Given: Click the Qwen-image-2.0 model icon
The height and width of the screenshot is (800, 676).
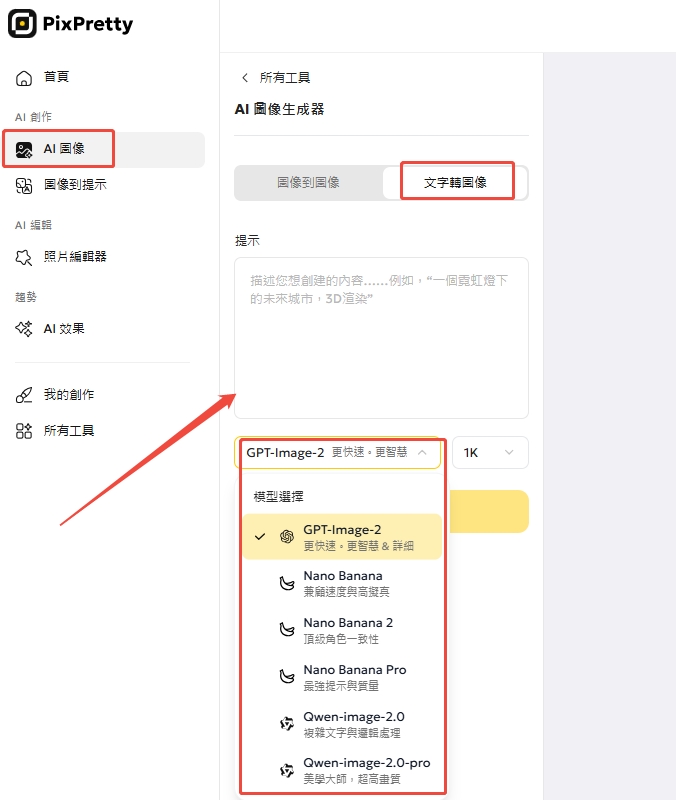Looking at the screenshot, I should (x=287, y=723).
